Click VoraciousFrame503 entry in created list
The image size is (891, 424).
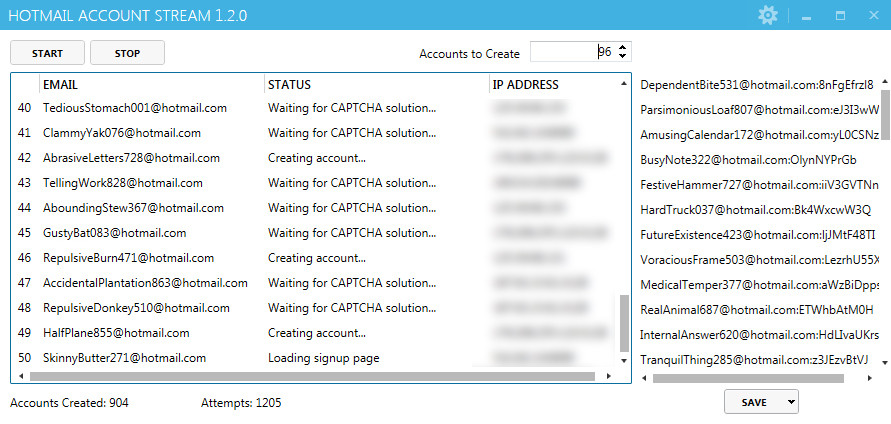pos(760,260)
